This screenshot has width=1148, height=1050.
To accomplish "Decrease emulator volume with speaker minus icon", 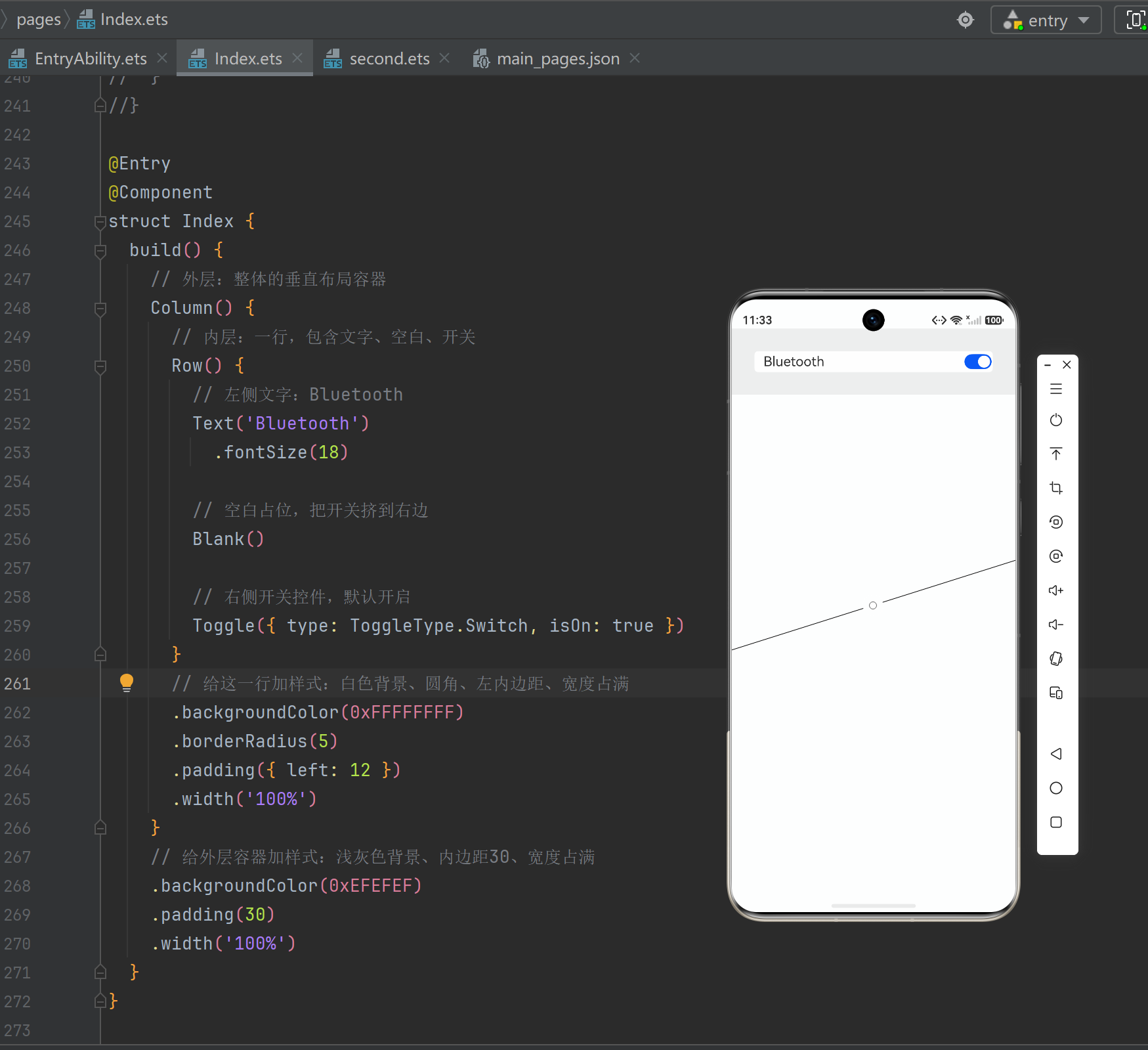I will 1055,624.
